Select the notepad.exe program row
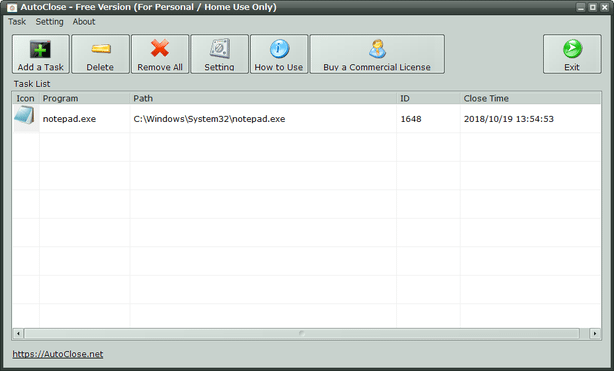The image size is (614, 371). click(307, 119)
